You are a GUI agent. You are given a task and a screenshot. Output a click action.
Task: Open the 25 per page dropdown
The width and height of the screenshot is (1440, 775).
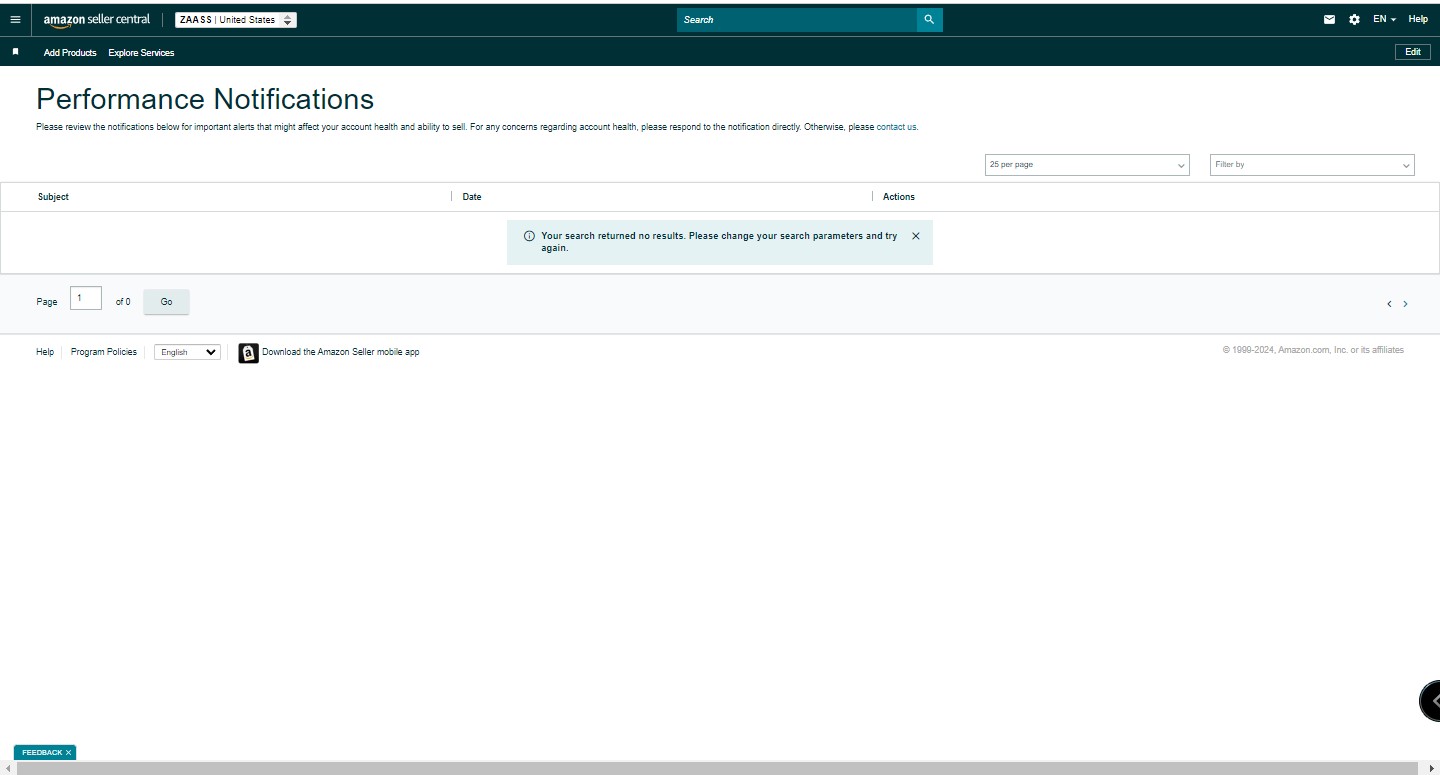(1087, 165)
